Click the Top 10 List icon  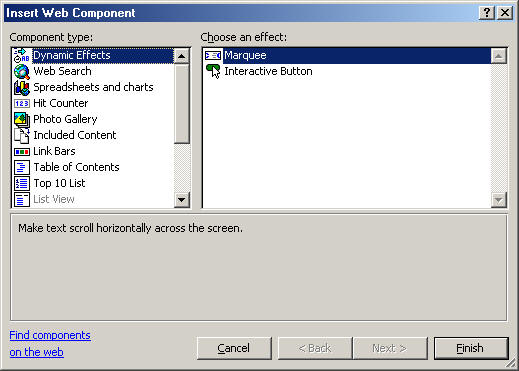[22, 183]
